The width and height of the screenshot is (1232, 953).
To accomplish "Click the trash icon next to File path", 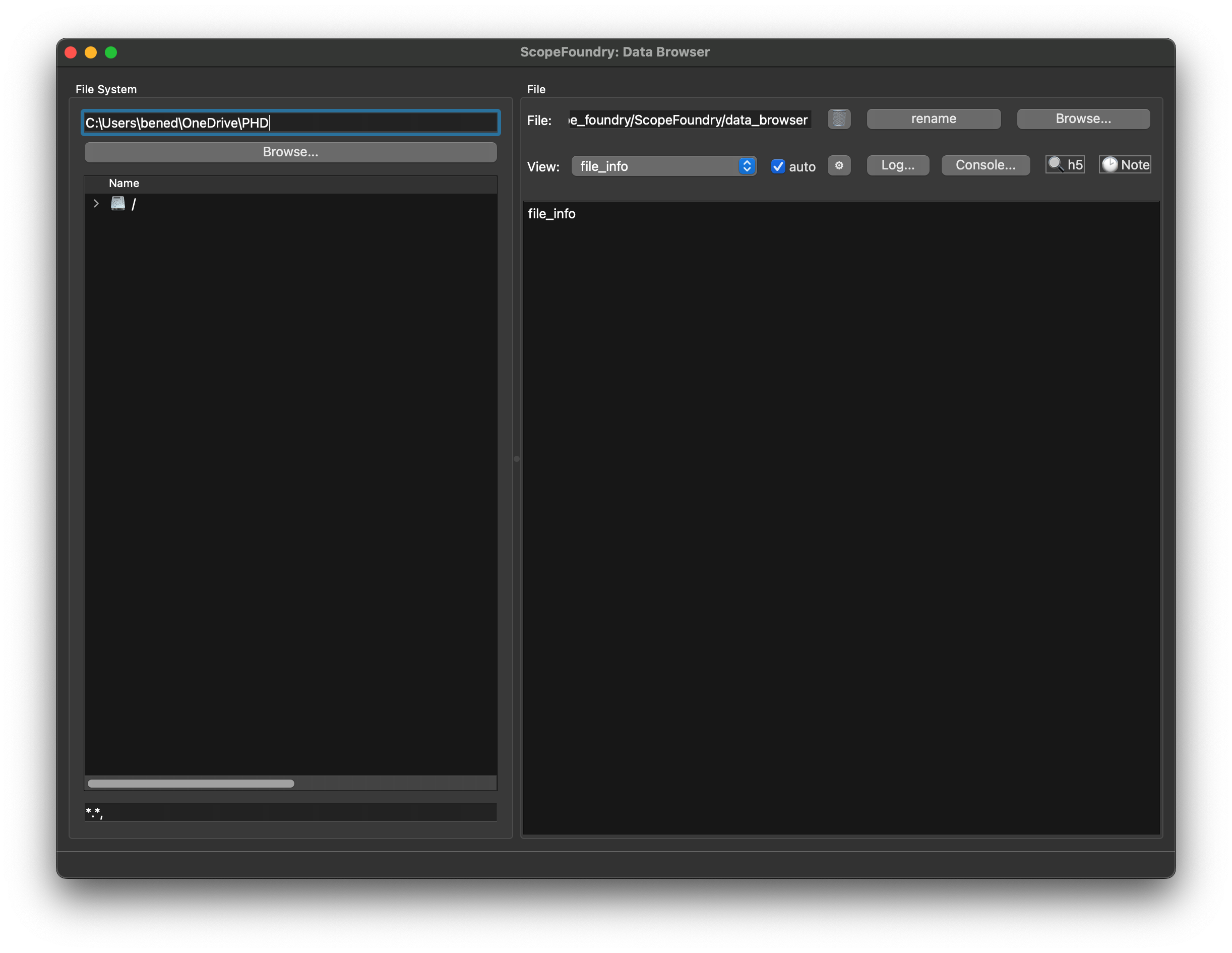I will pos(839,119).
